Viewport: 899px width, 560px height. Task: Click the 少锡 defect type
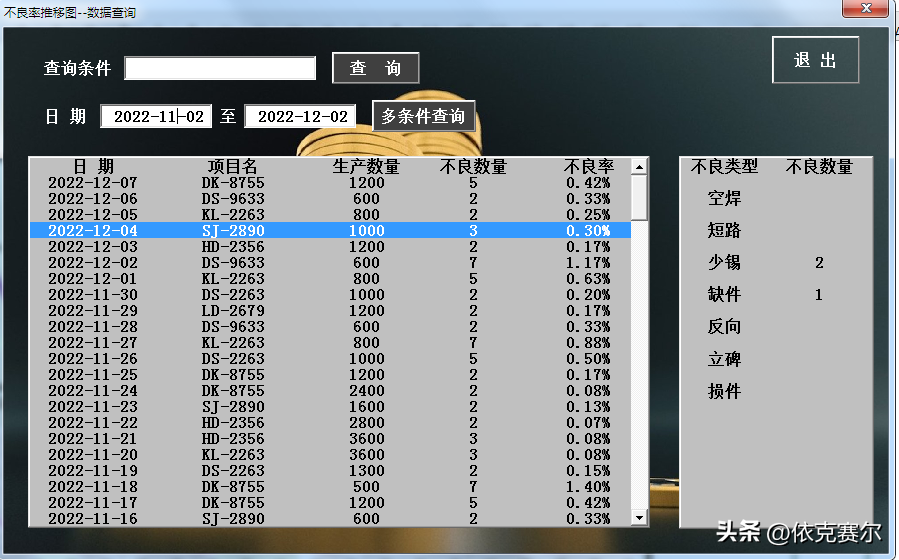(x=724, y=263)
